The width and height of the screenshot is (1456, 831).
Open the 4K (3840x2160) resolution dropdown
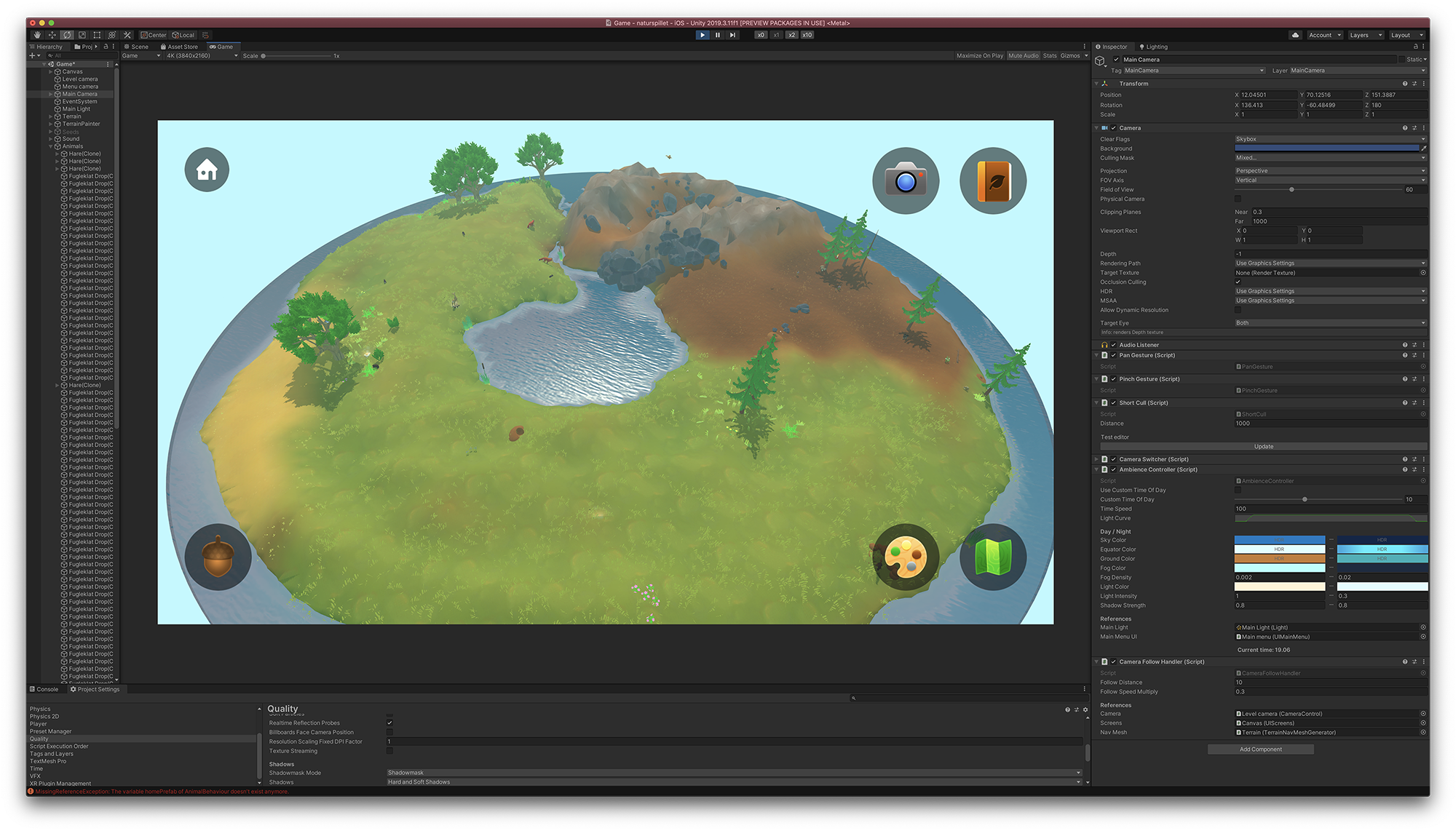point(202,56)
